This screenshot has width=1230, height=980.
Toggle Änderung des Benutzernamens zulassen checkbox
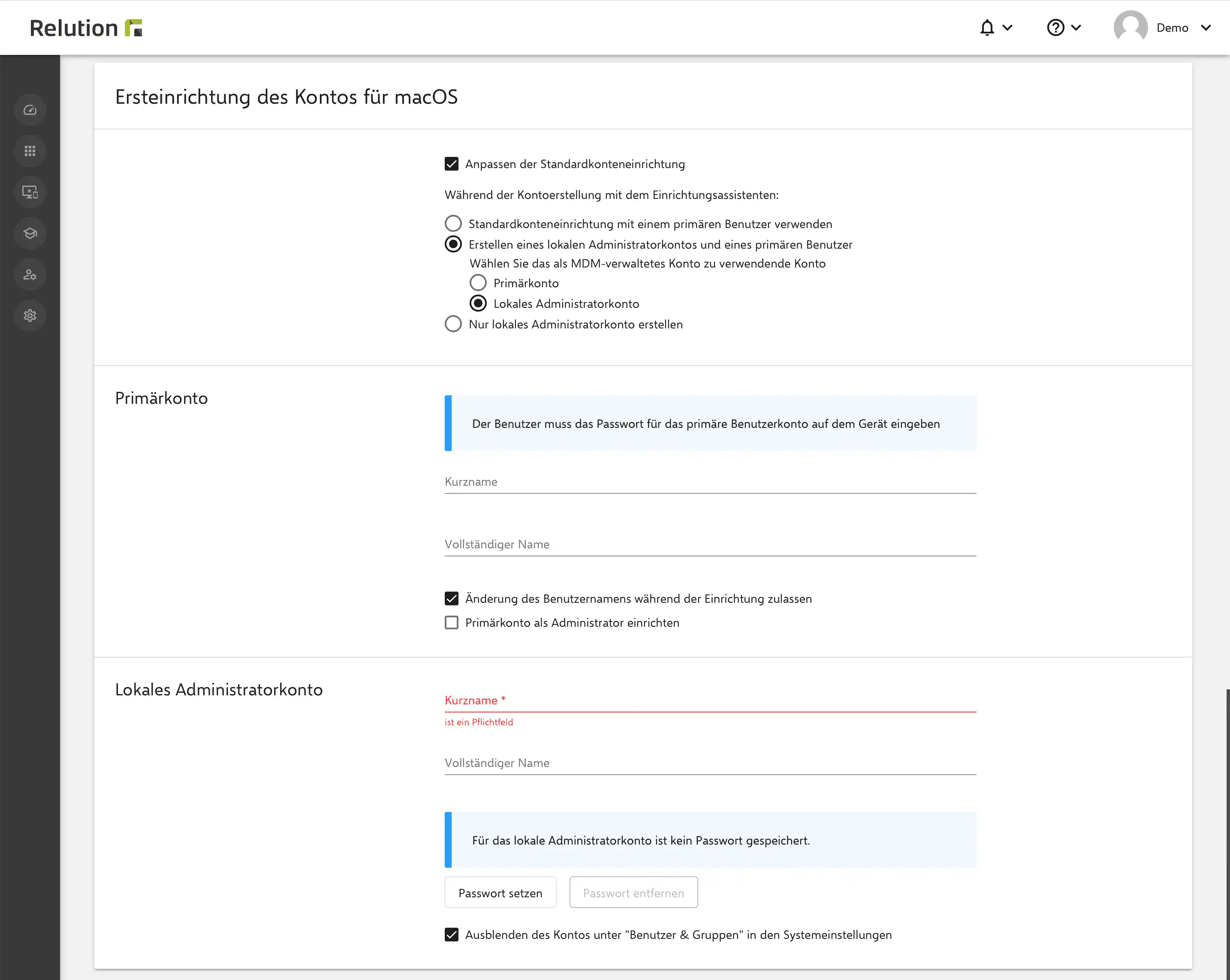point(451,598)
